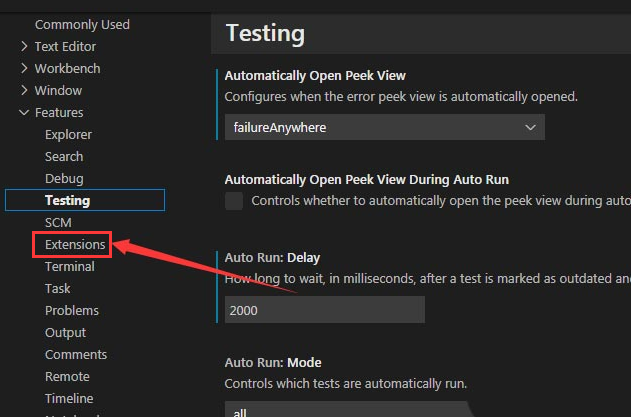Click the Auto Run: Mode setting title
Screen dimensions: 632x417
(273, 363)
